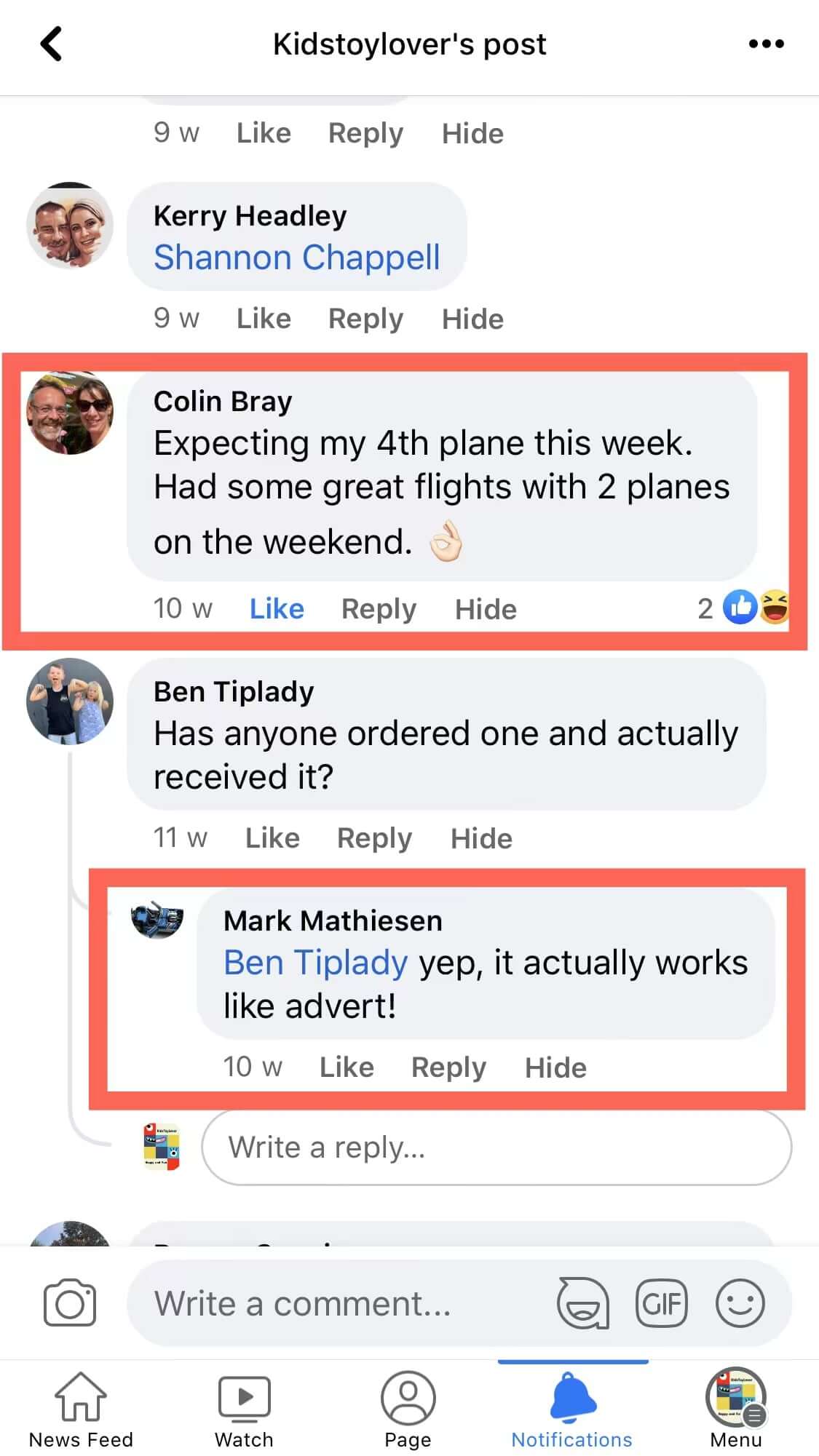Toggle Like on Colin Bray's comment
Image resolution: width=819 pixels, height=1456 pixels.
coord(277,609)
